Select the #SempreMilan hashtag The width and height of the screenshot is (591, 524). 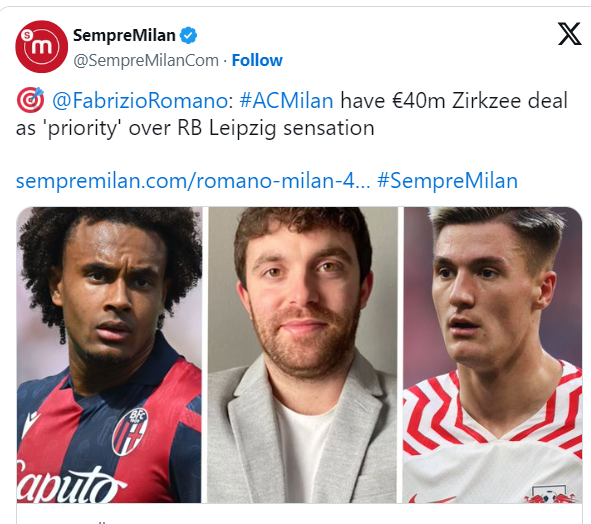coord(447,181)
